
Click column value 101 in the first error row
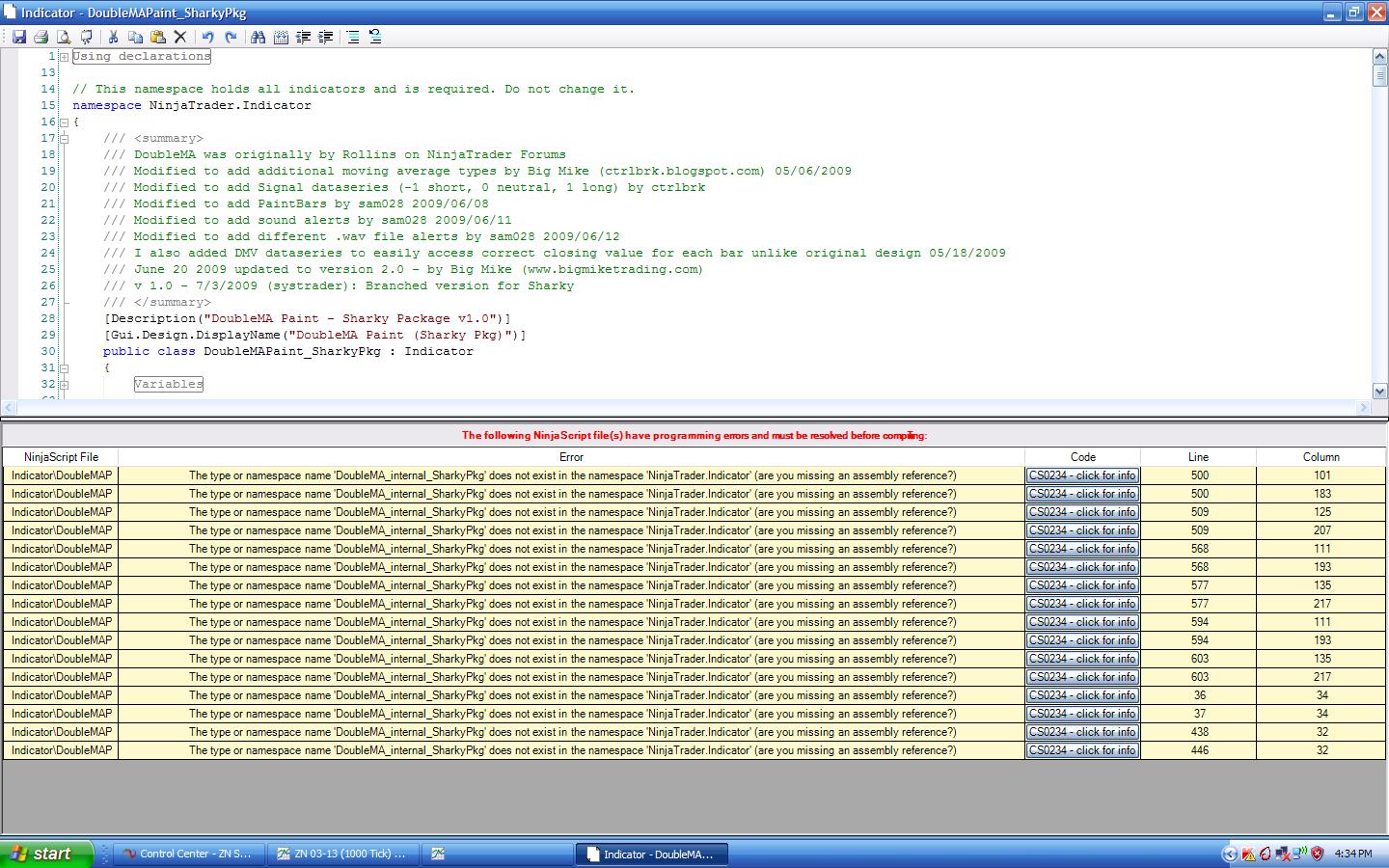(1321, 475)
